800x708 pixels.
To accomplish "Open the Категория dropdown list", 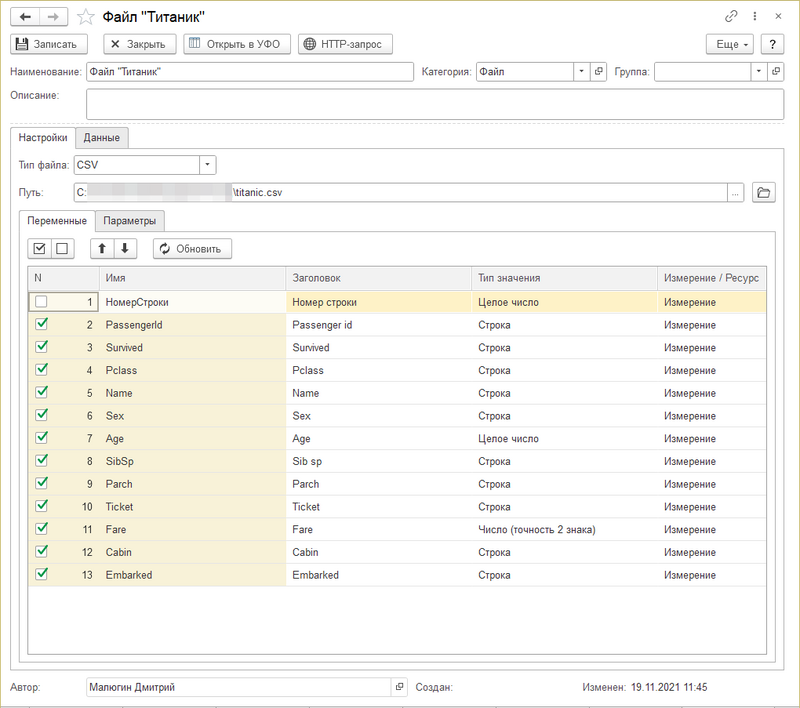I will [581, 72].
